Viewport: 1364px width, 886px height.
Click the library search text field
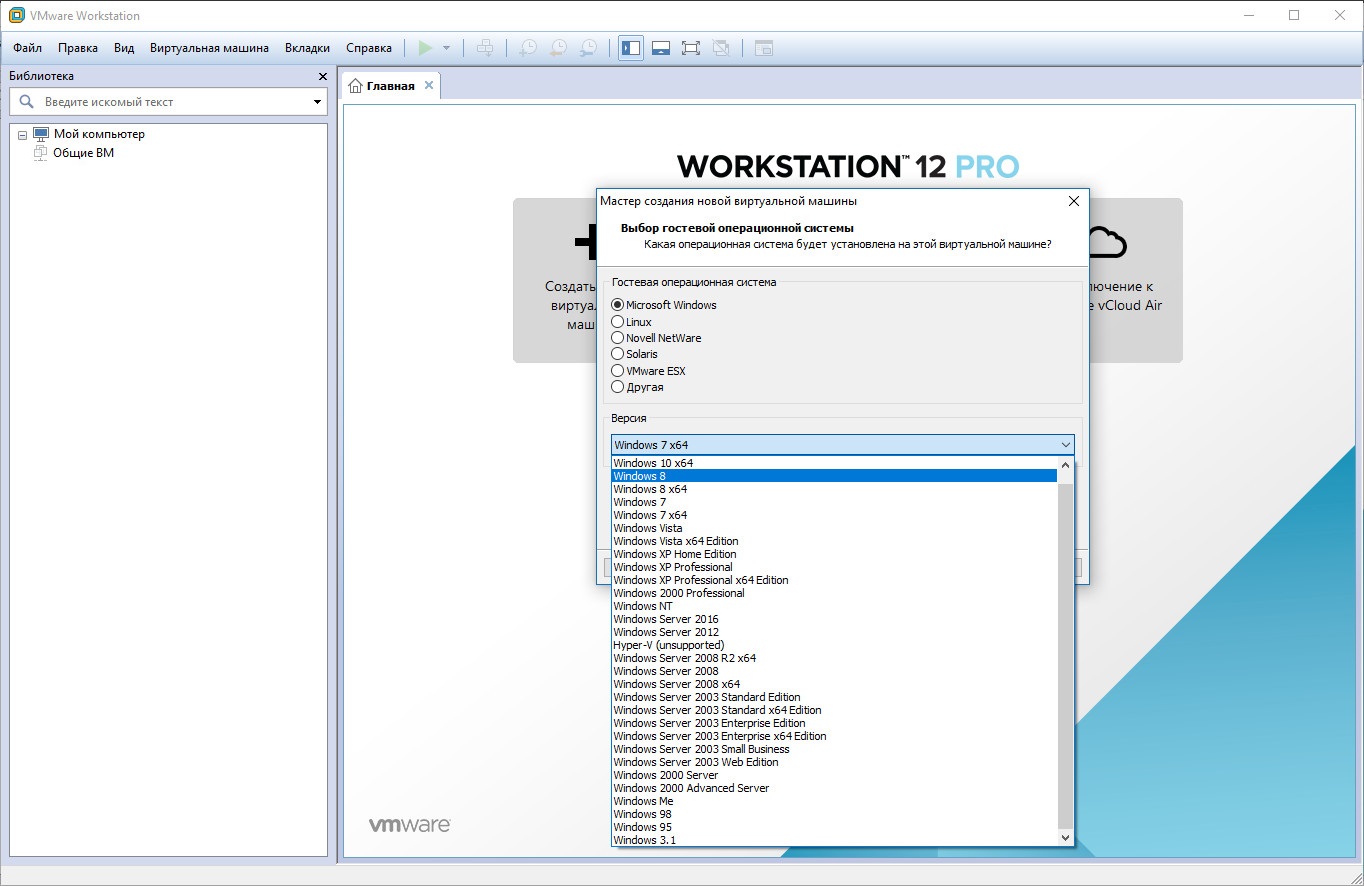(x=174, y=102)
